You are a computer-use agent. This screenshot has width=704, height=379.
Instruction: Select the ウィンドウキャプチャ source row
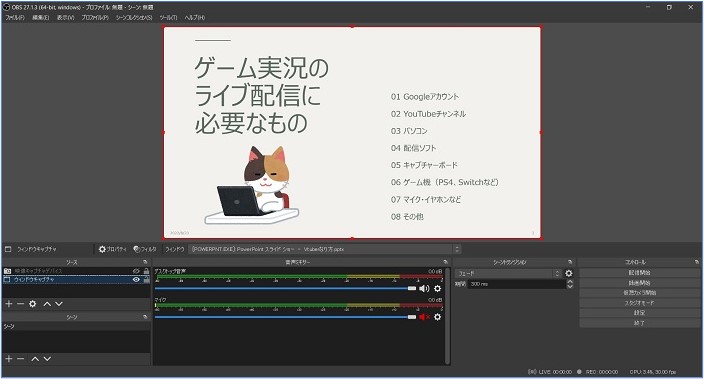point(76,279)
